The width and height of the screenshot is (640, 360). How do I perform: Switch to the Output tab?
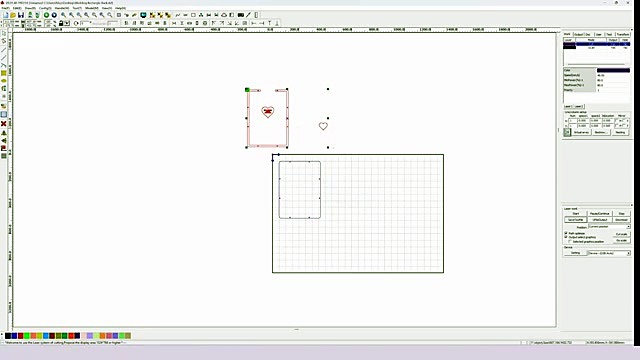[579, 34]
